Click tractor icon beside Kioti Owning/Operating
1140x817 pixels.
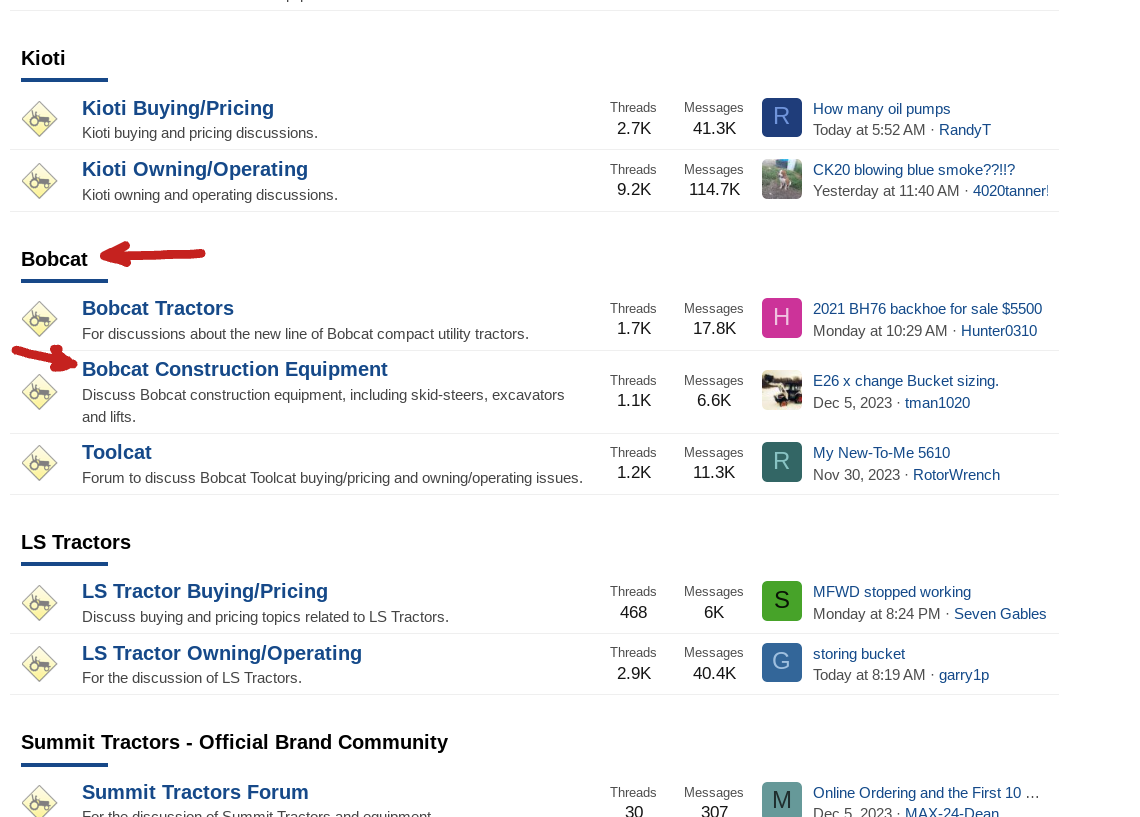tap(39, 180)
